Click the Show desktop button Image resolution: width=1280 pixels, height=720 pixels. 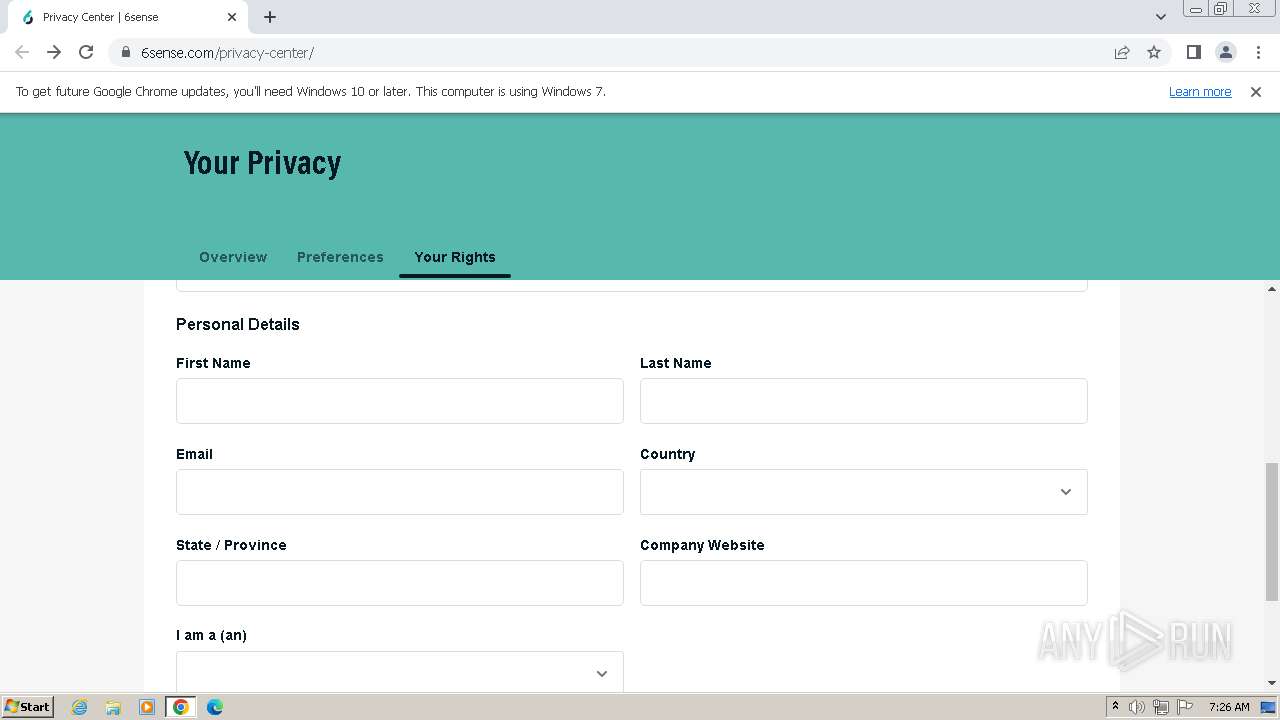pyautogui.click(x=1269, y=707)
